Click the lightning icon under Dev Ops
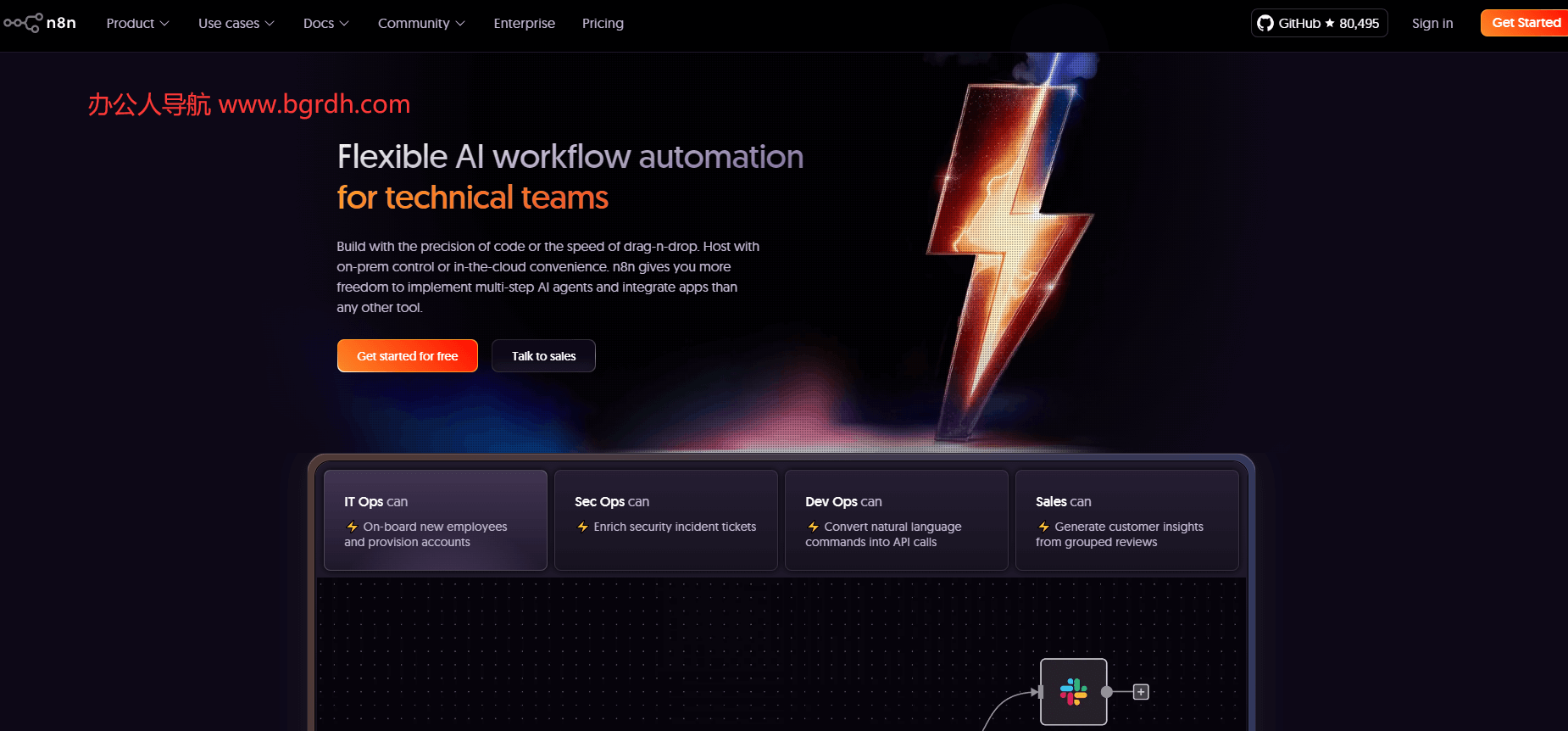Image resolution: width=1568 pixels, height=731 pixels. [813, 527]
